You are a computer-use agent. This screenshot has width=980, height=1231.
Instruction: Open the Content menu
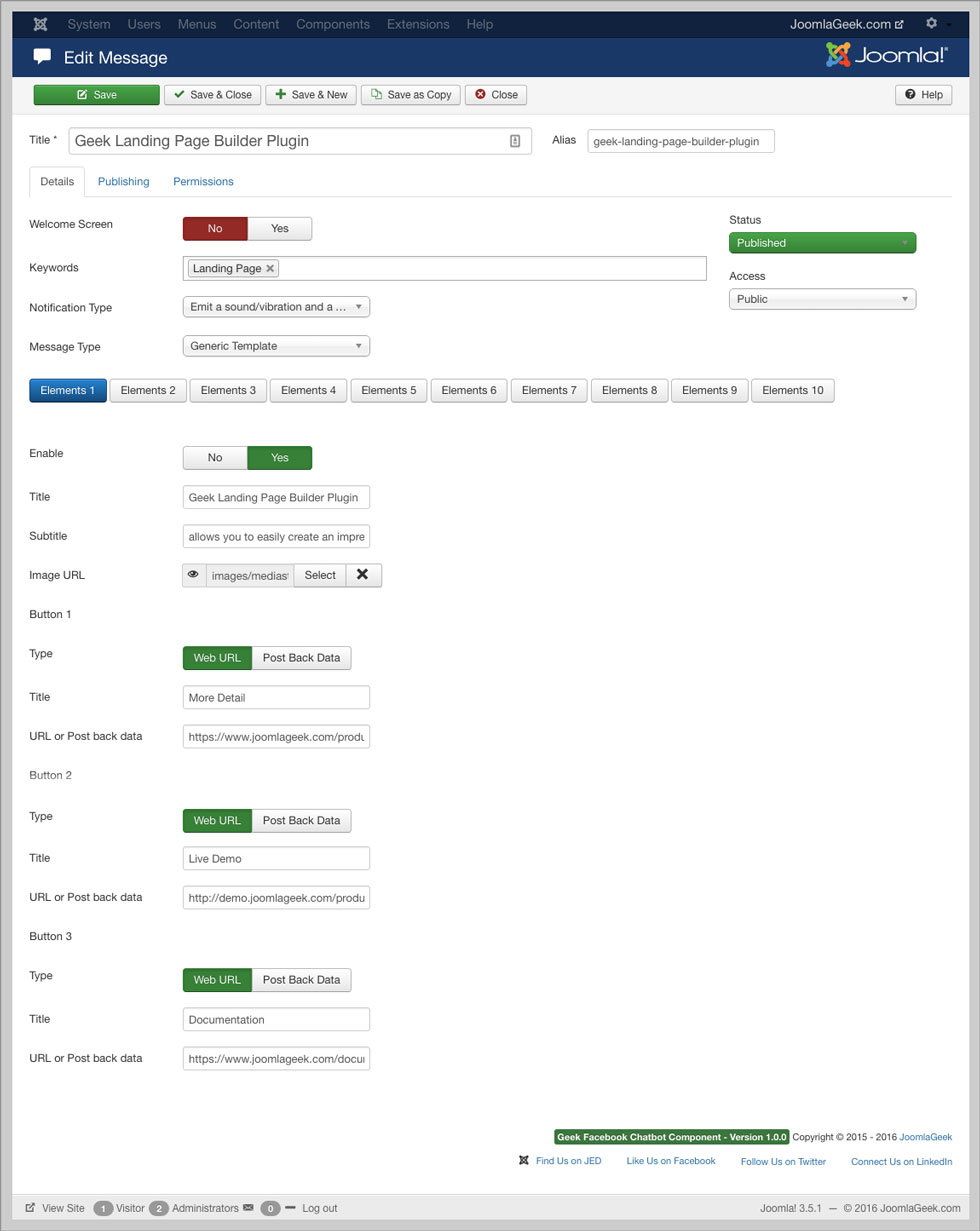pos(256,24)
